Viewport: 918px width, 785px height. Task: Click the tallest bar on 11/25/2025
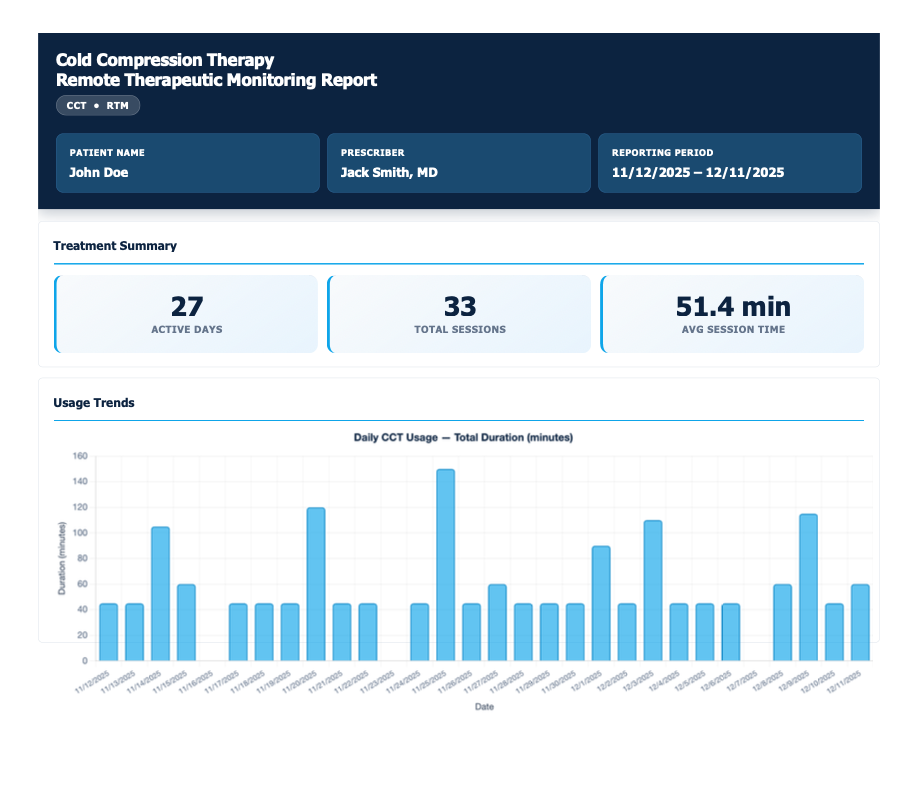(x=446, y=565)
